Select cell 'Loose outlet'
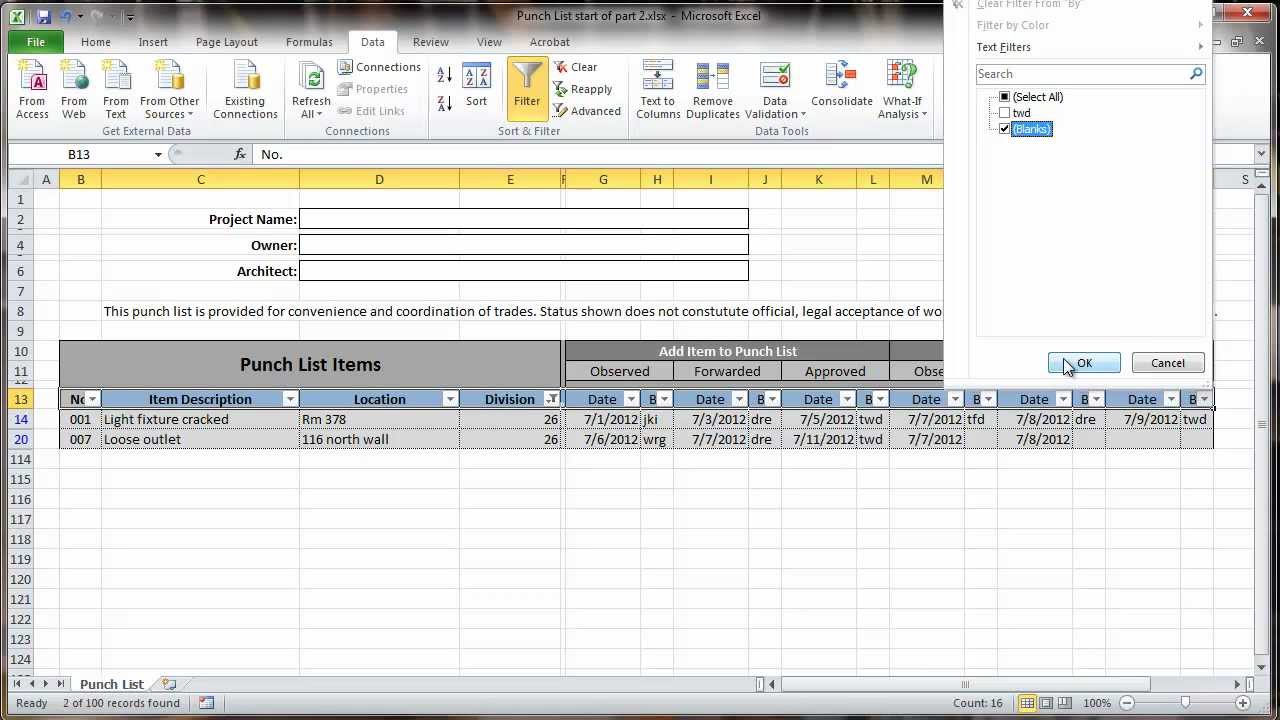 [x=200, y=439]
